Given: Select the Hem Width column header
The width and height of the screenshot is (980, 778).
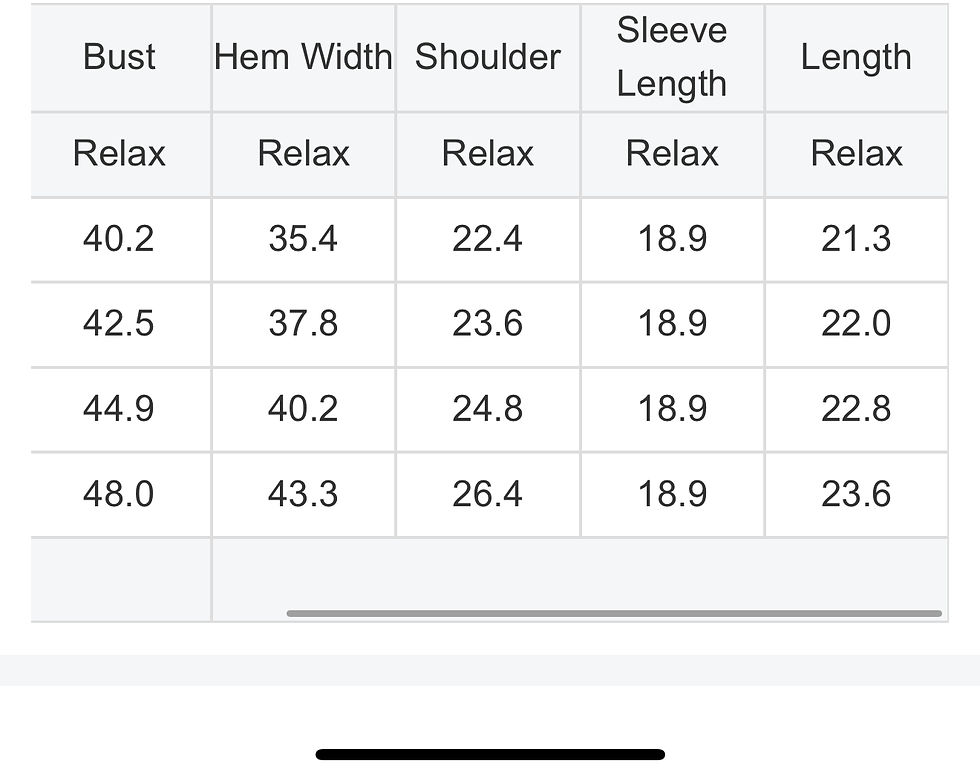Looking at the screenshot, I should [303, 57].
